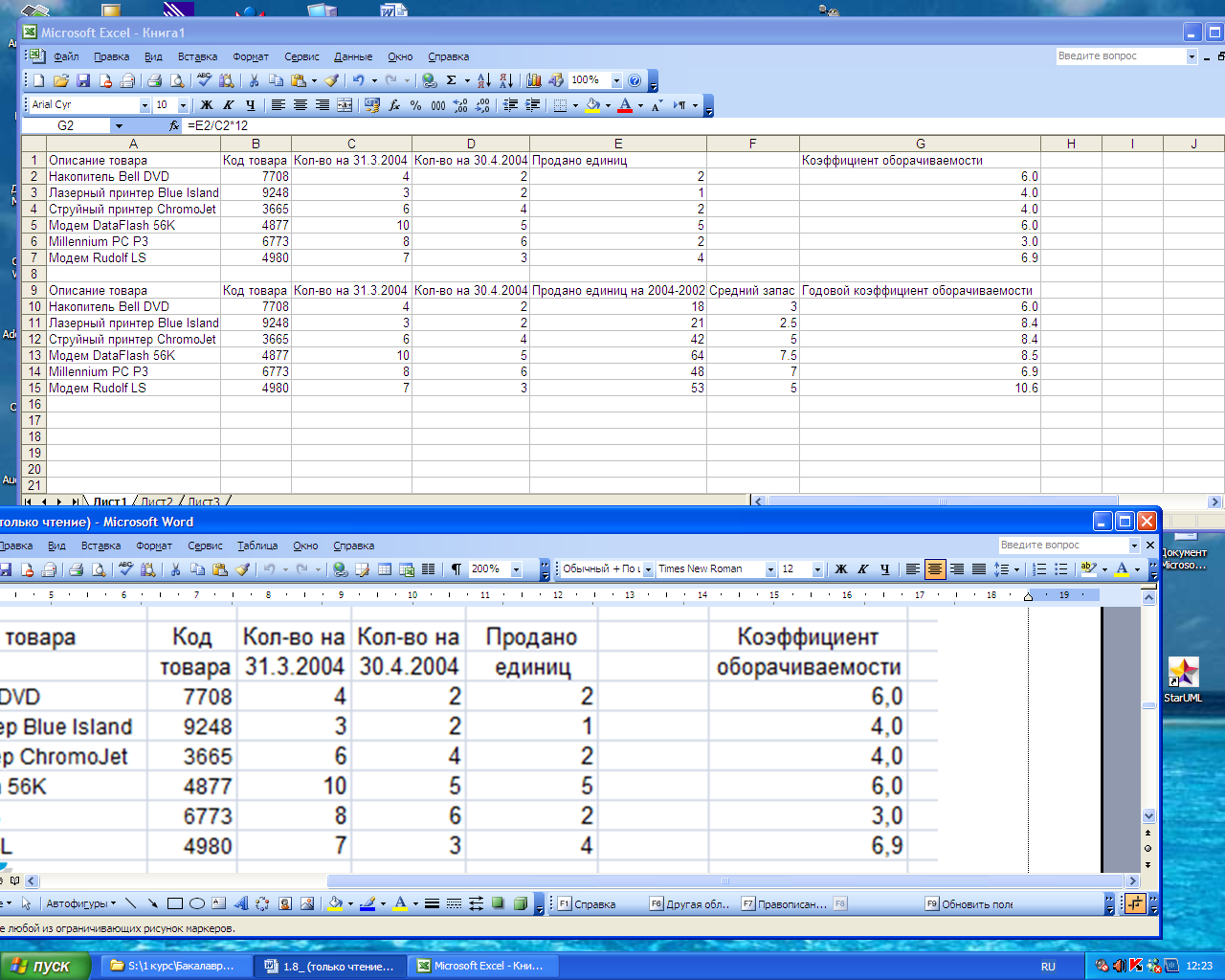This screenshot has height=980, width=1225.
Task: Click Excel's AutoSum sigma icon
Action: [x=452, y=80]
